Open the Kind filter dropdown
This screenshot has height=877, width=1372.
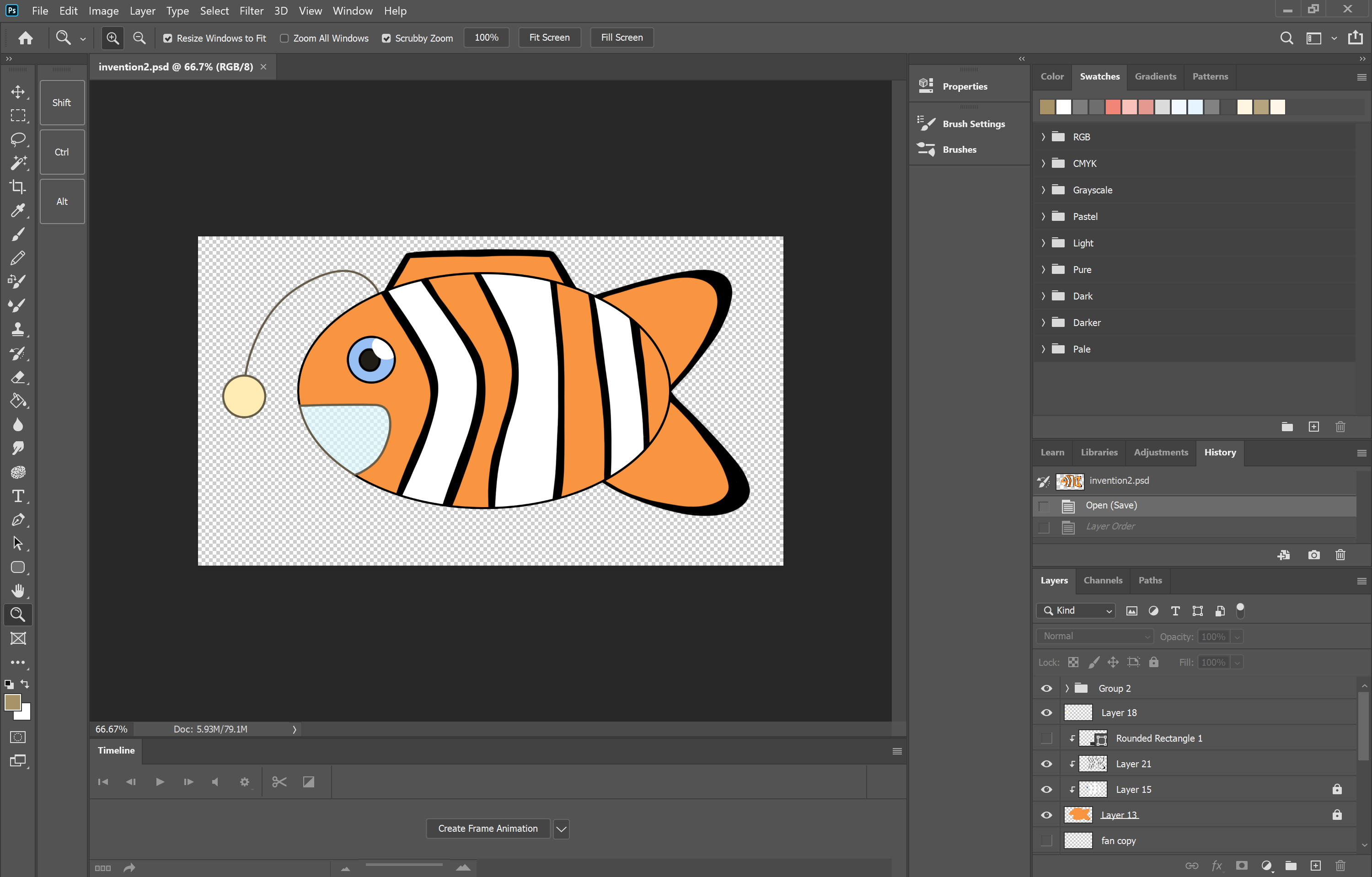click(1076, 610)
